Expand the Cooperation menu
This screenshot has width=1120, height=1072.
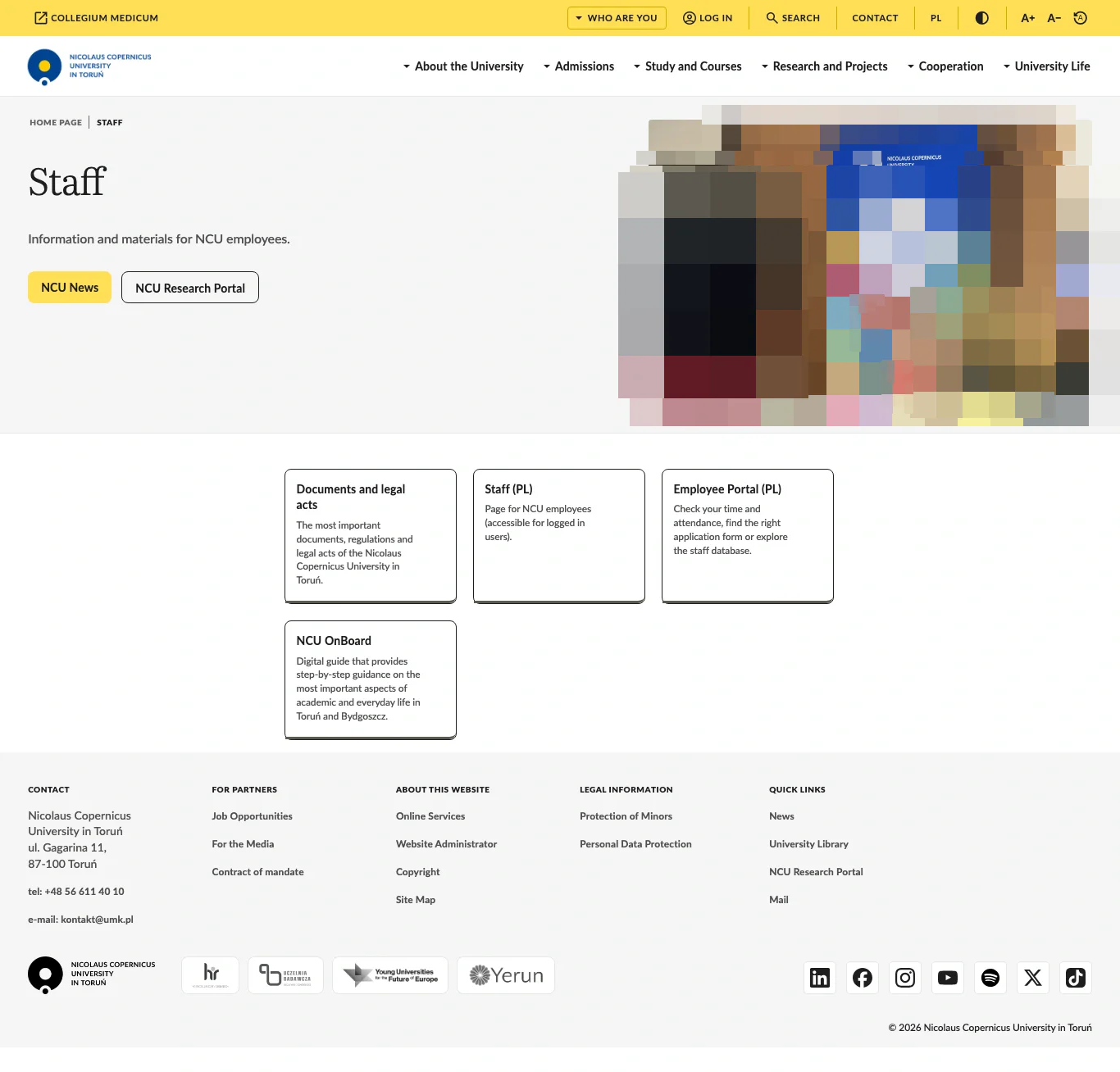point(945,66)
